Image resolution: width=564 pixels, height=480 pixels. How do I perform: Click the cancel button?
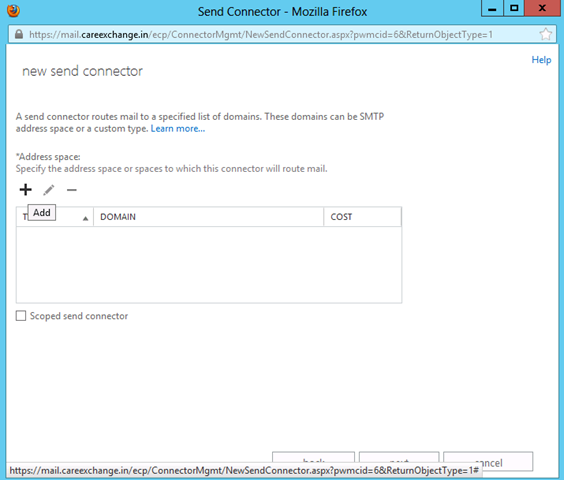coord(488,461)
